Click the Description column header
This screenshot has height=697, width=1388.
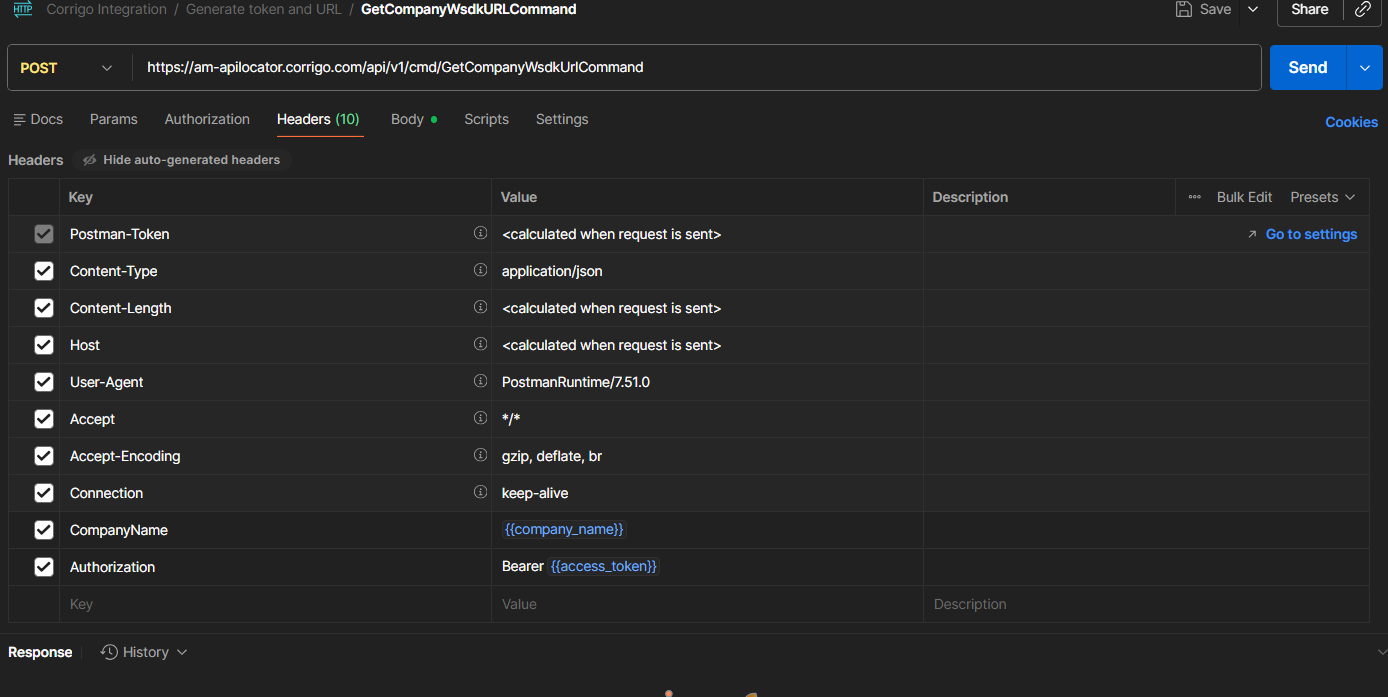(970, 197)
